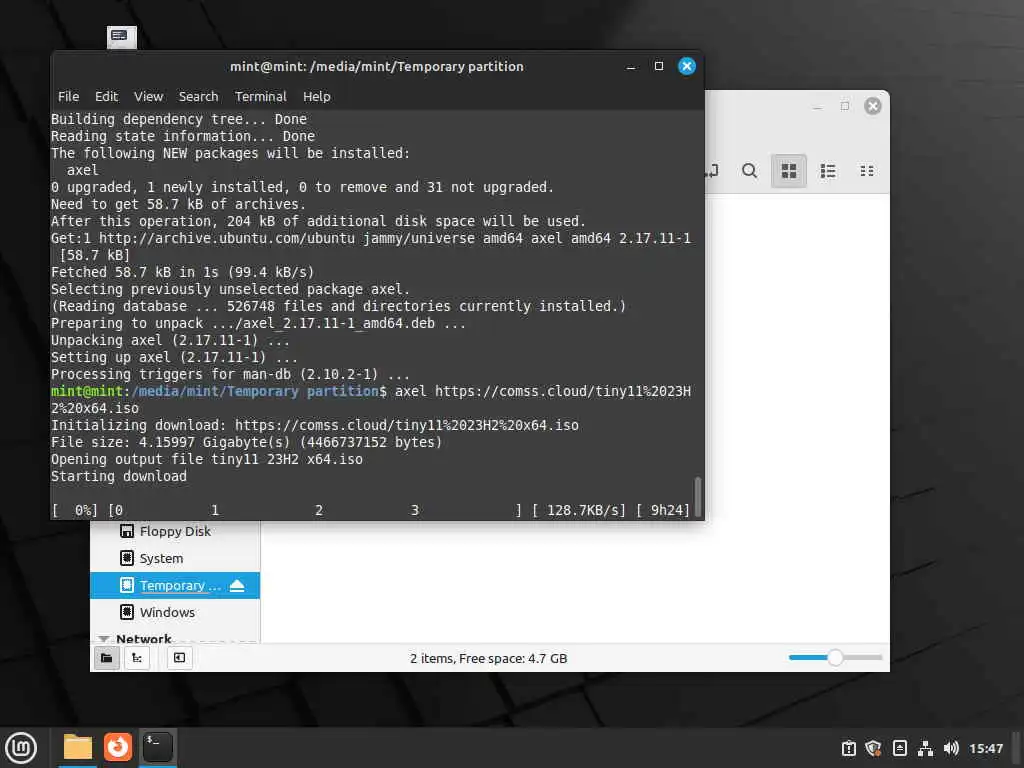Screen dimensions: 1024x768
Task: Toggle location entry icon in file manager
Action: (712, 171)
